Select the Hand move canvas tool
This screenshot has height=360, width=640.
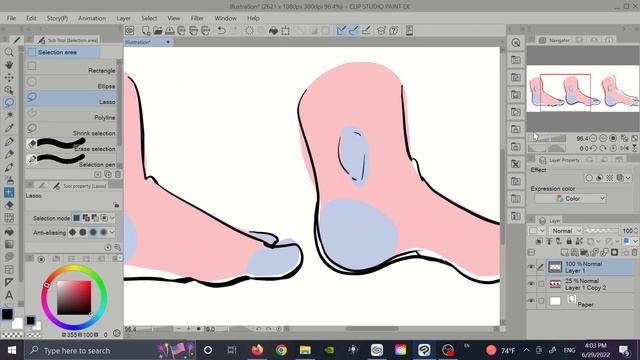(9, 65)
